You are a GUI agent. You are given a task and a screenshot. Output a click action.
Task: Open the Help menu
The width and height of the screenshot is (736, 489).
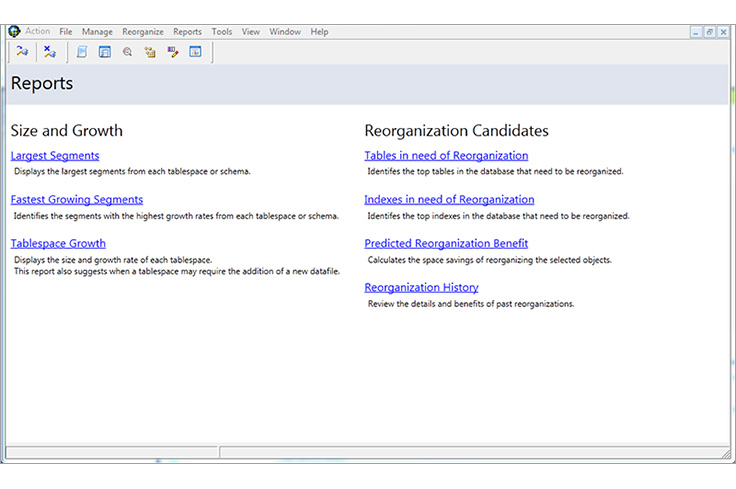tap(319, 32)
